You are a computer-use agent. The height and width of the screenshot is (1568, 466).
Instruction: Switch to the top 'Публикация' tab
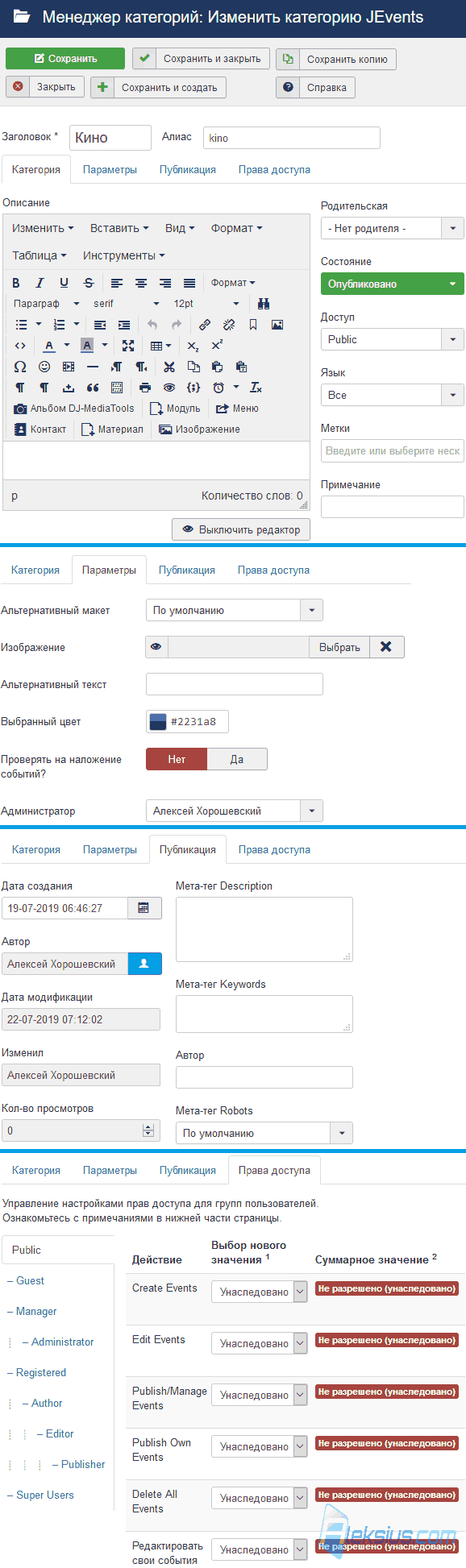pos(188,170)
